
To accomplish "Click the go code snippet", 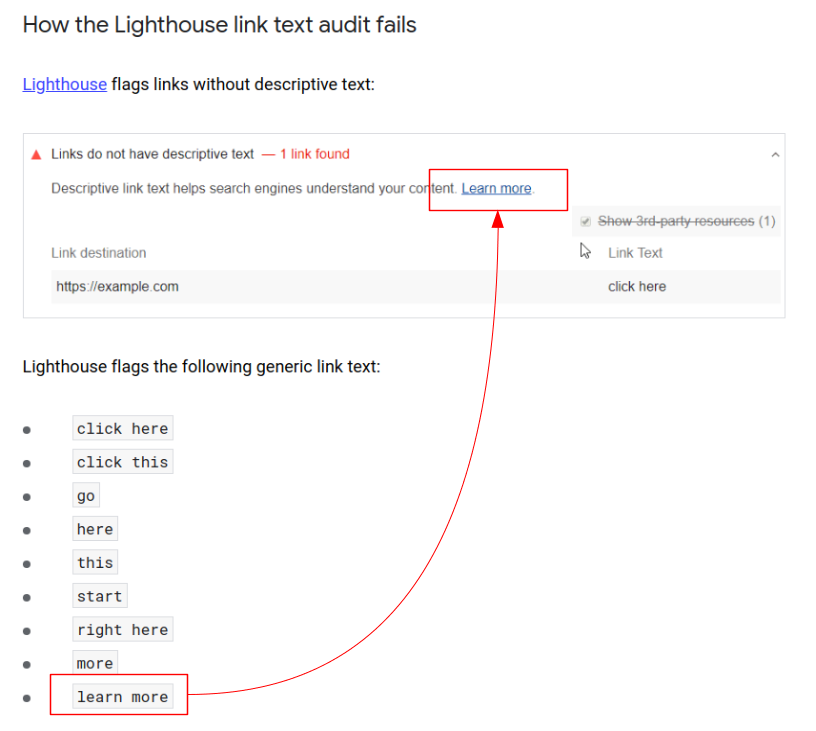I will click(85, 495).
